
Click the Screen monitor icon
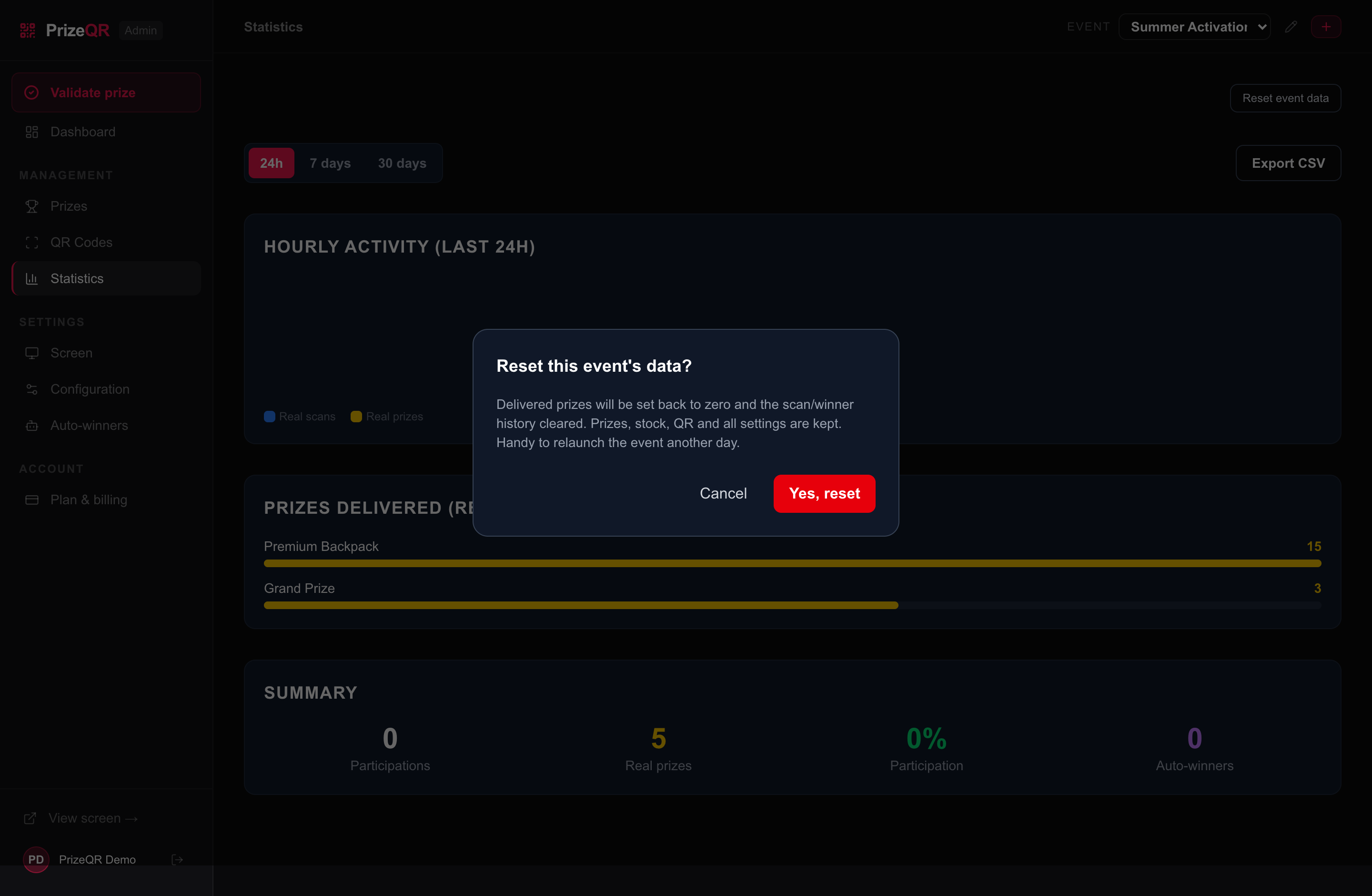tap(32, 354)
